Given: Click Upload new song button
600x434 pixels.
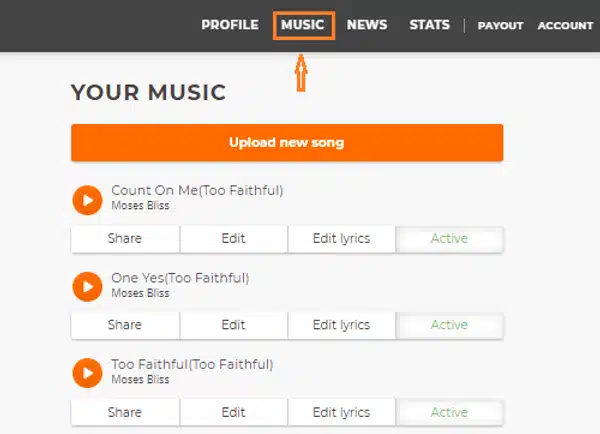Looking at the screenshot, I should click(286, 142).
